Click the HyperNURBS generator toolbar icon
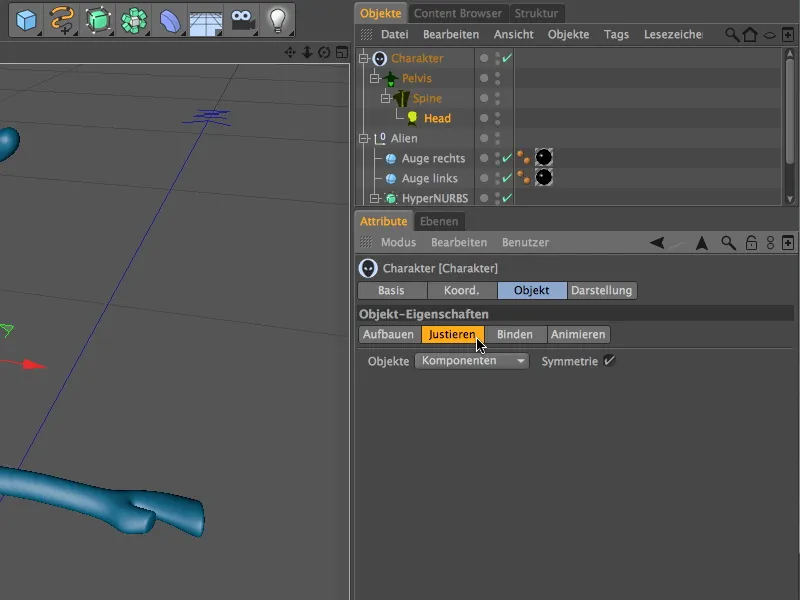800x600 pixels. click(97, 20)
